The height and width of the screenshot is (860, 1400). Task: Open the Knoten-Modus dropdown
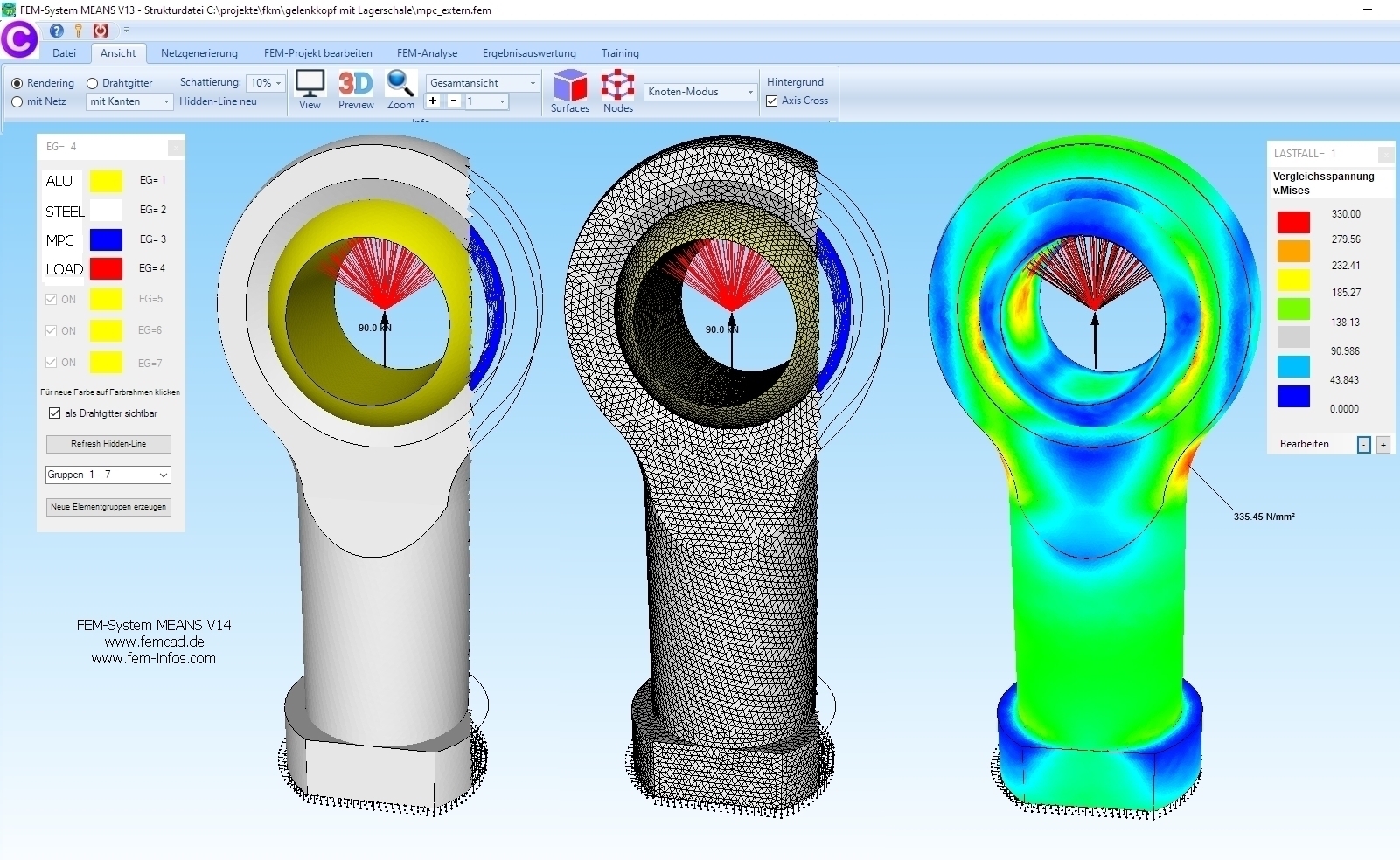(700, 92)
